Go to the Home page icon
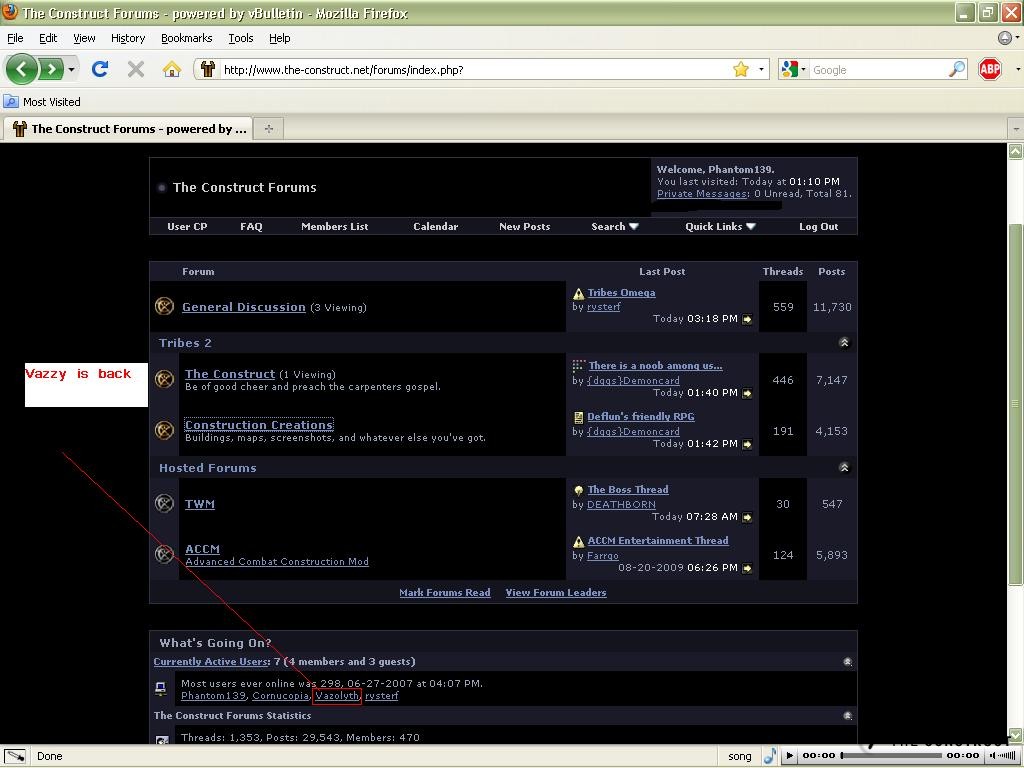 [172, 69]
